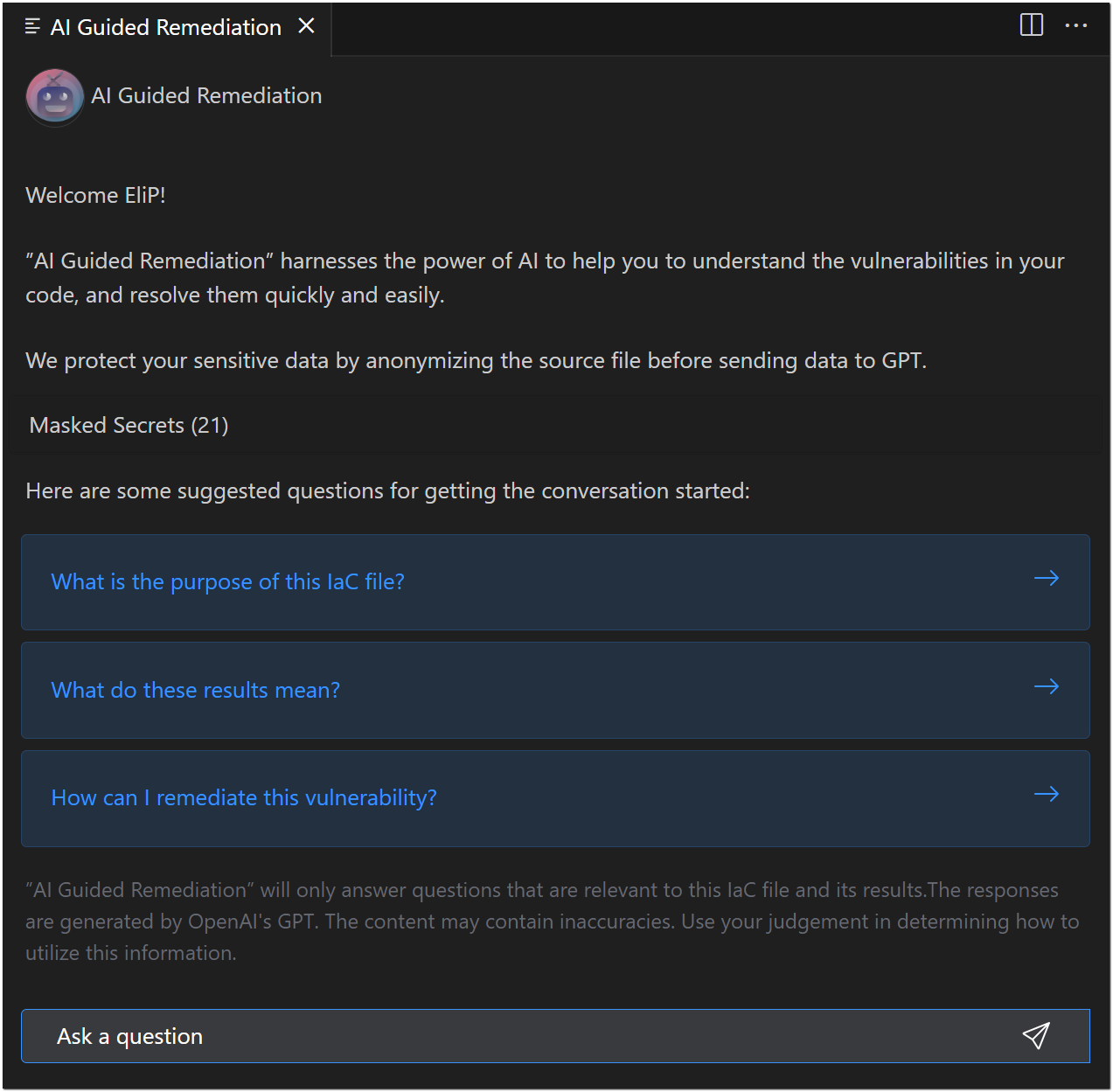Click arrow beside remediate vulnerability question
This screenshot has height=1092, width=1113.
(1047, 794)
